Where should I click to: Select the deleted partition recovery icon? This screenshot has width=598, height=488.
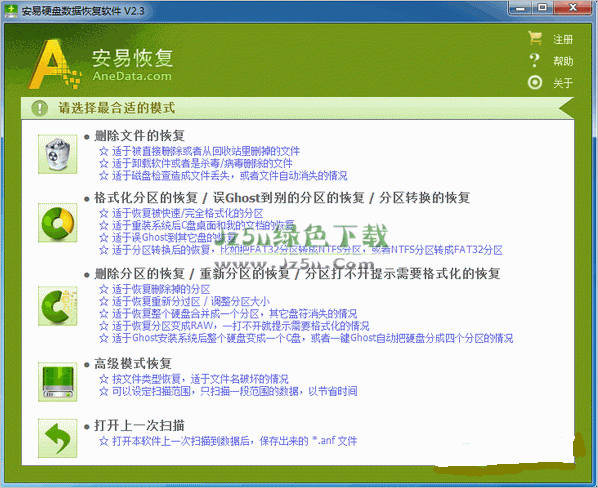(x=58, y=306)
